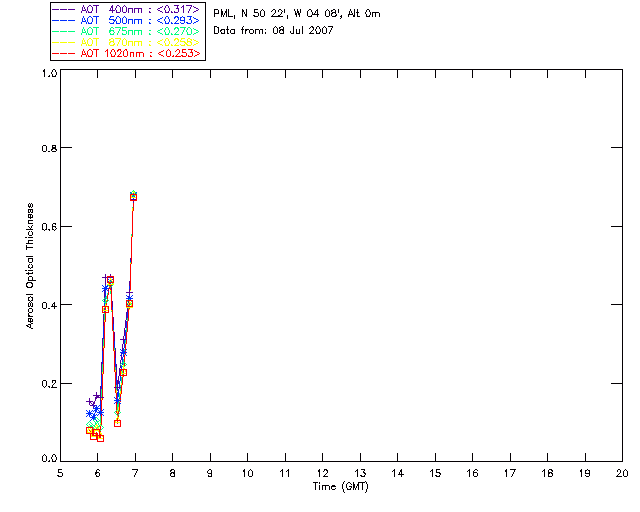Click the y-axis tick label 0.8

(49, 148)
